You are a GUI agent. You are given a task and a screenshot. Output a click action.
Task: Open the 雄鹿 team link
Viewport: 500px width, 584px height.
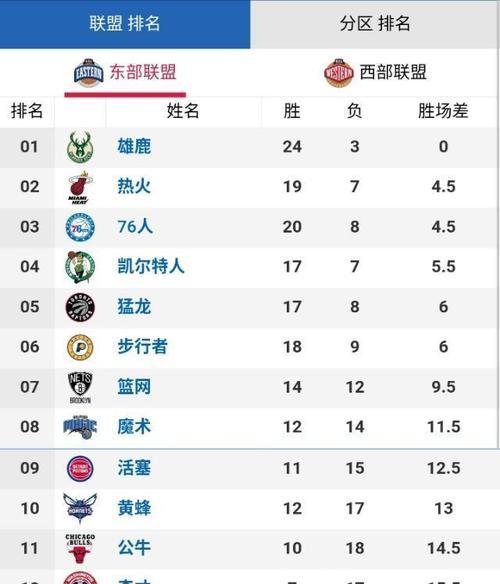134,146
